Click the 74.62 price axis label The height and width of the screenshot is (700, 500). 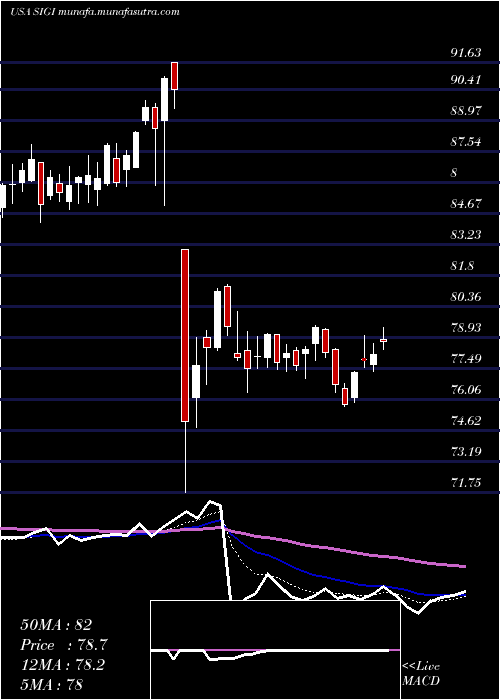466,421
